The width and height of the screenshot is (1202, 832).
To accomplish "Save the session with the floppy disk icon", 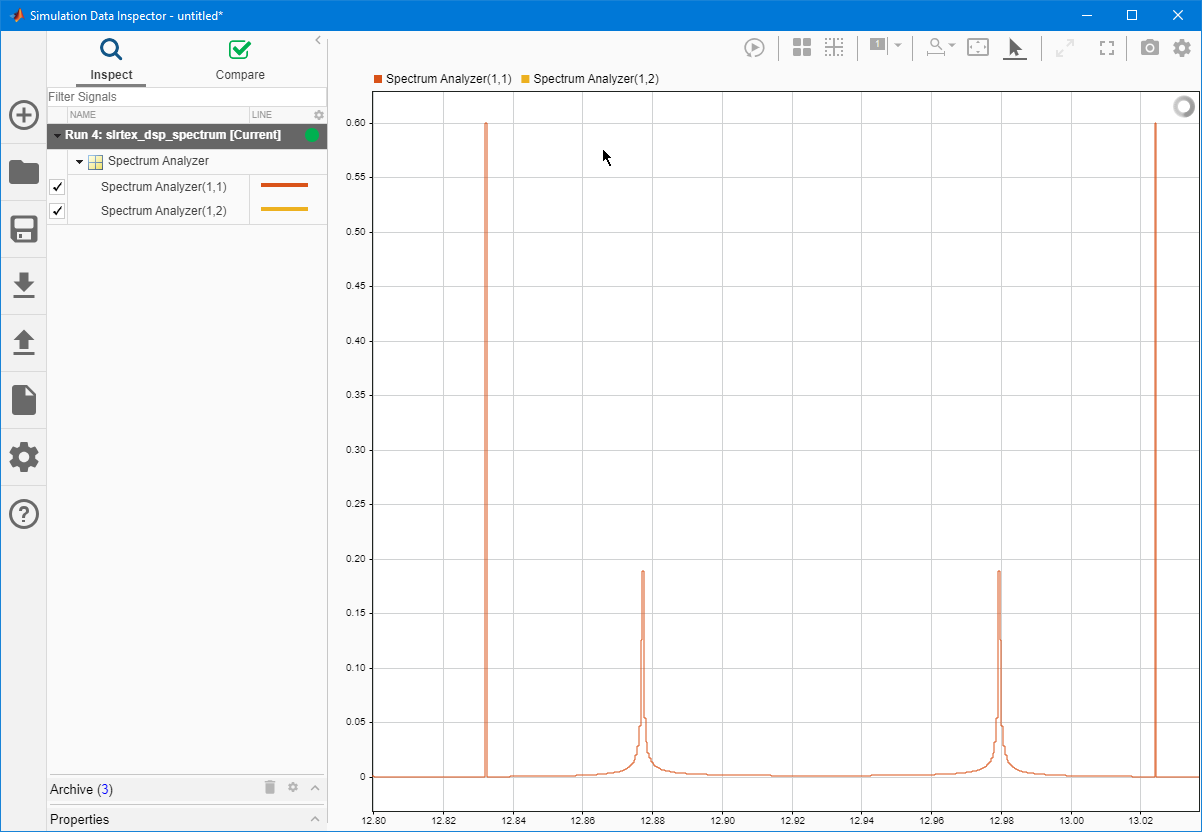I will coord(24,229).
